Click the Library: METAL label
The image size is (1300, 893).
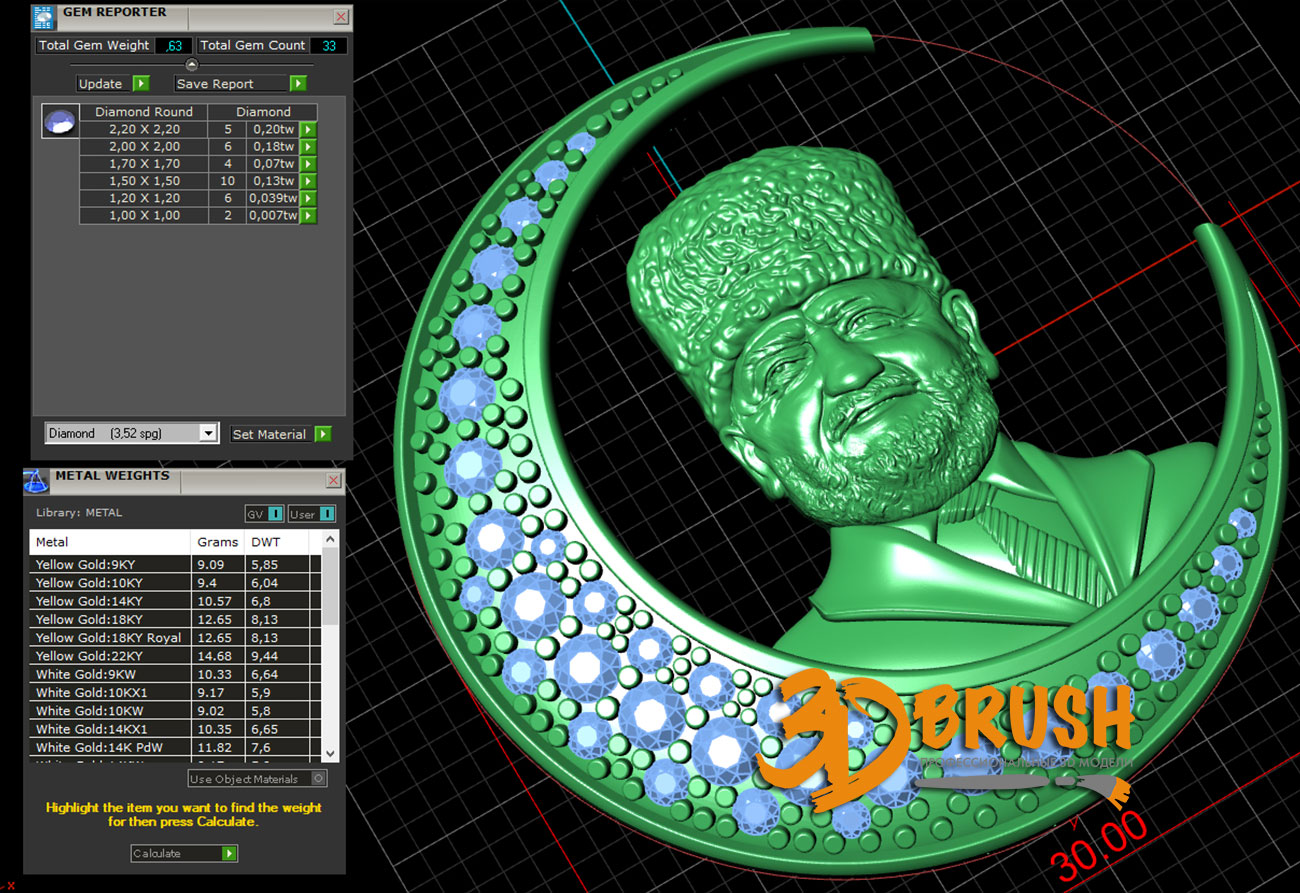(x=79, y=513)
